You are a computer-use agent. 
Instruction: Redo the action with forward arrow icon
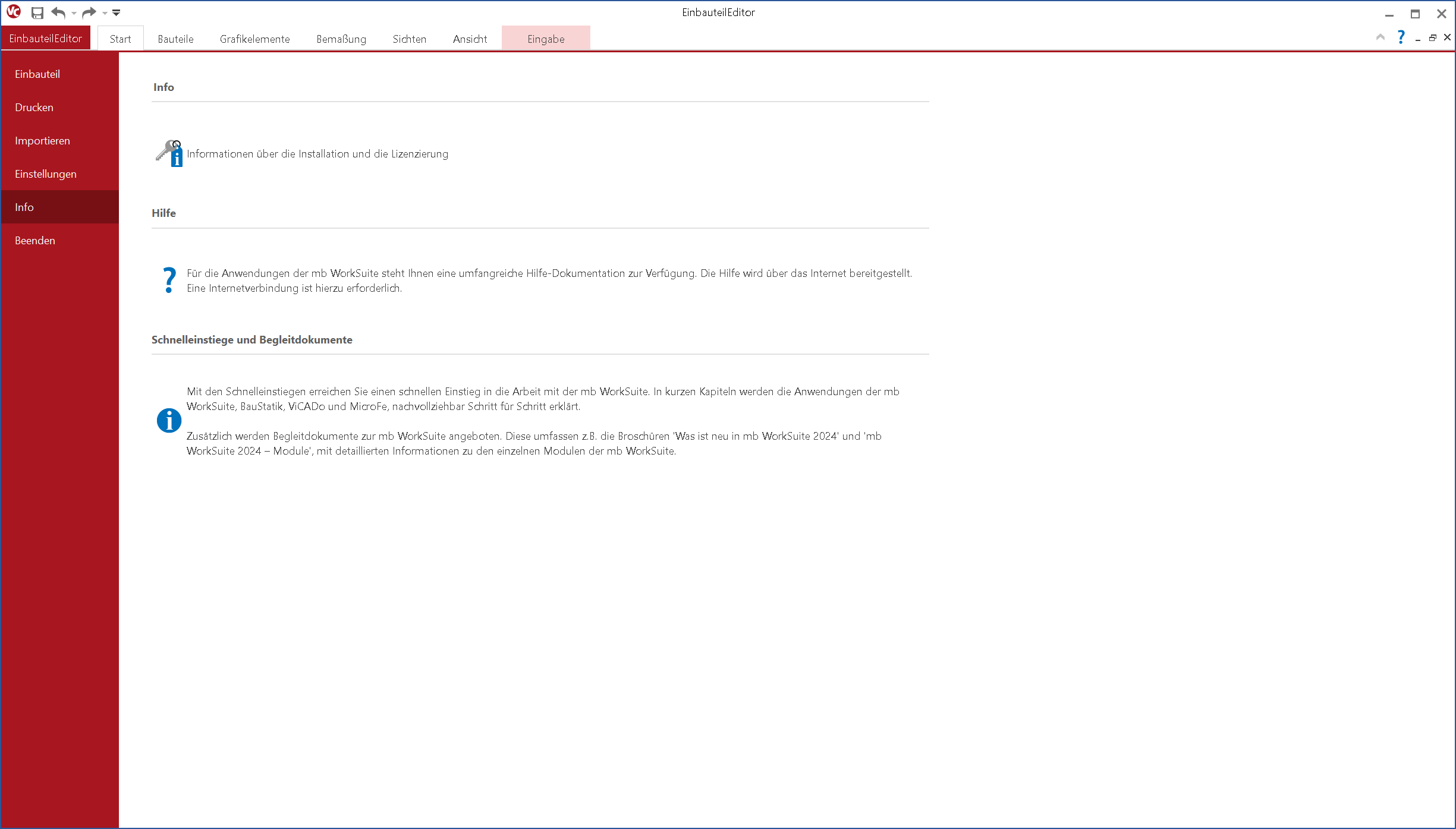pyautogui.click(x=89, y=12)
